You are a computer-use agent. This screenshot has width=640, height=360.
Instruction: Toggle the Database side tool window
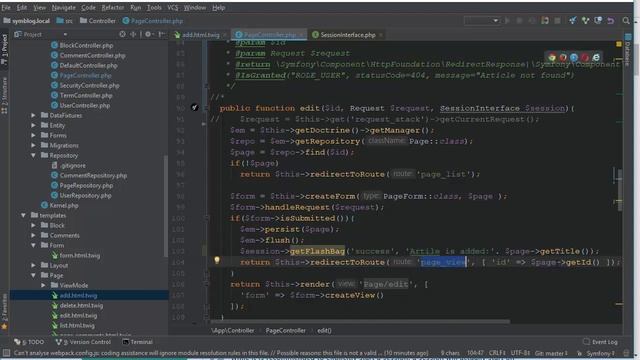(x=628, y=51)
